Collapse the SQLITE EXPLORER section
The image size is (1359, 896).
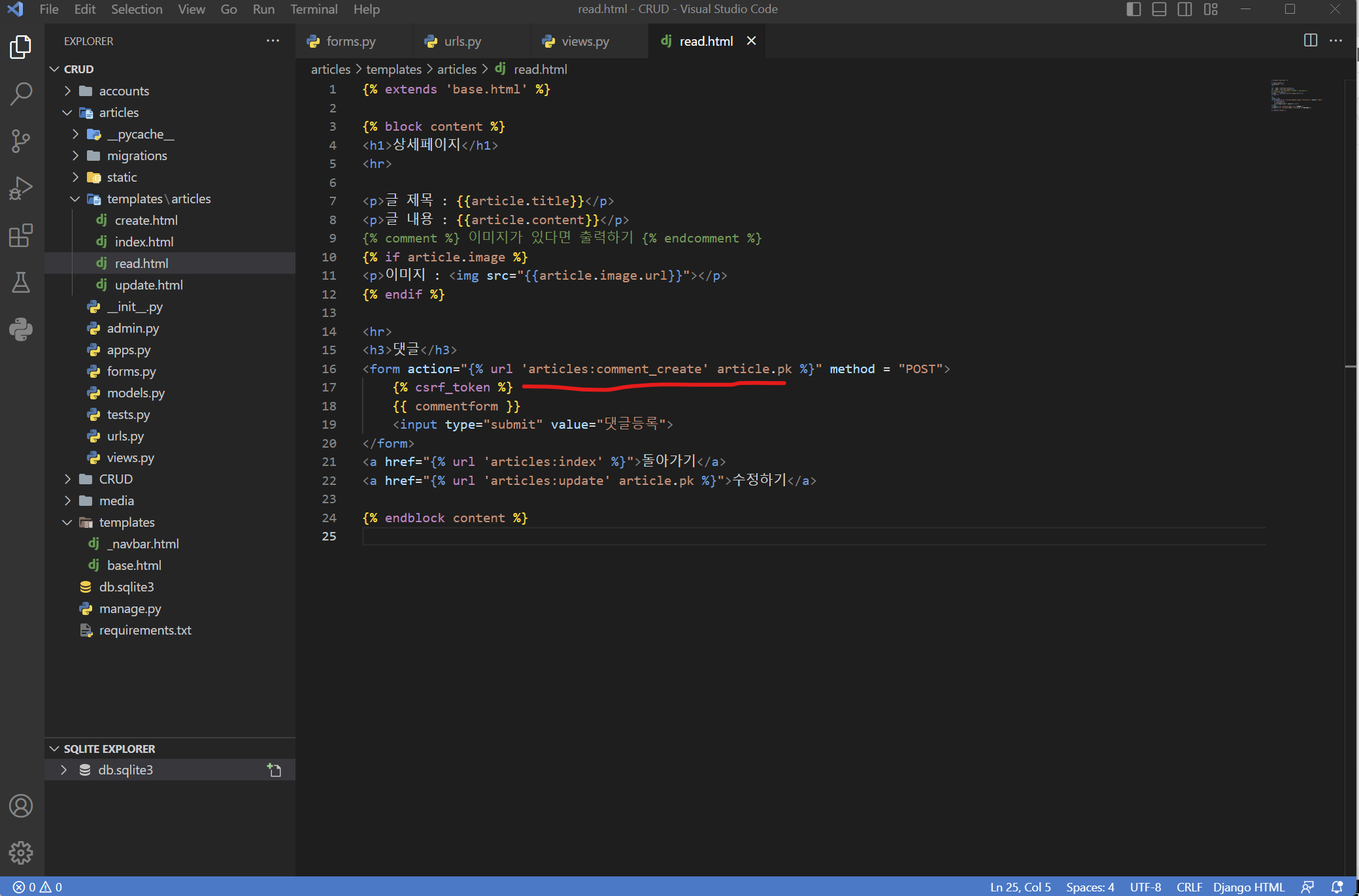pyautogui.click(x=54, y=749)
